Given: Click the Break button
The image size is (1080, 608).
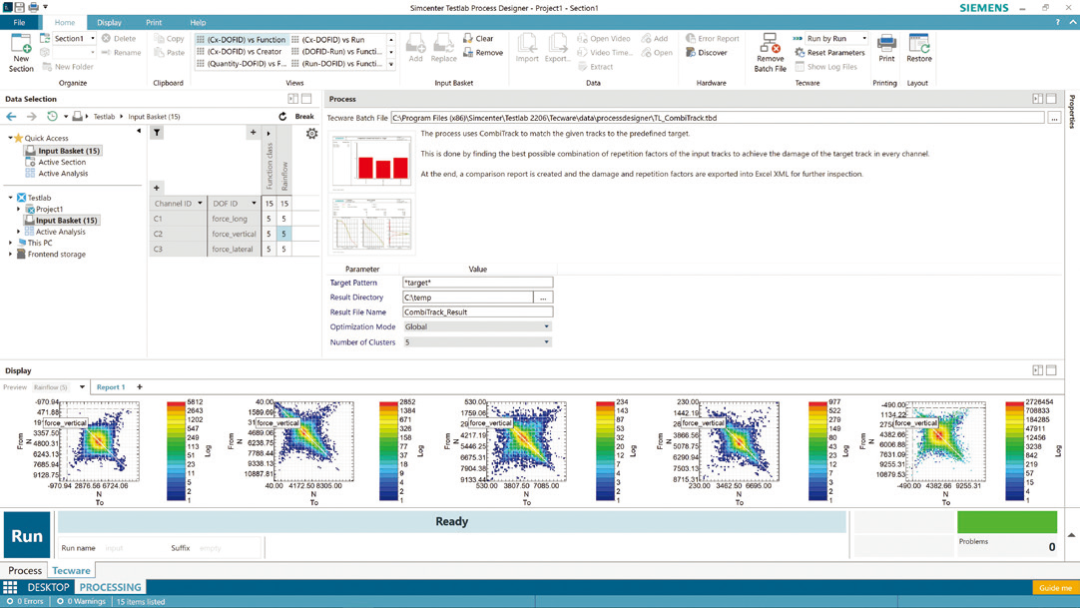Looking at the screenshot, I should [x=304, y=116].
